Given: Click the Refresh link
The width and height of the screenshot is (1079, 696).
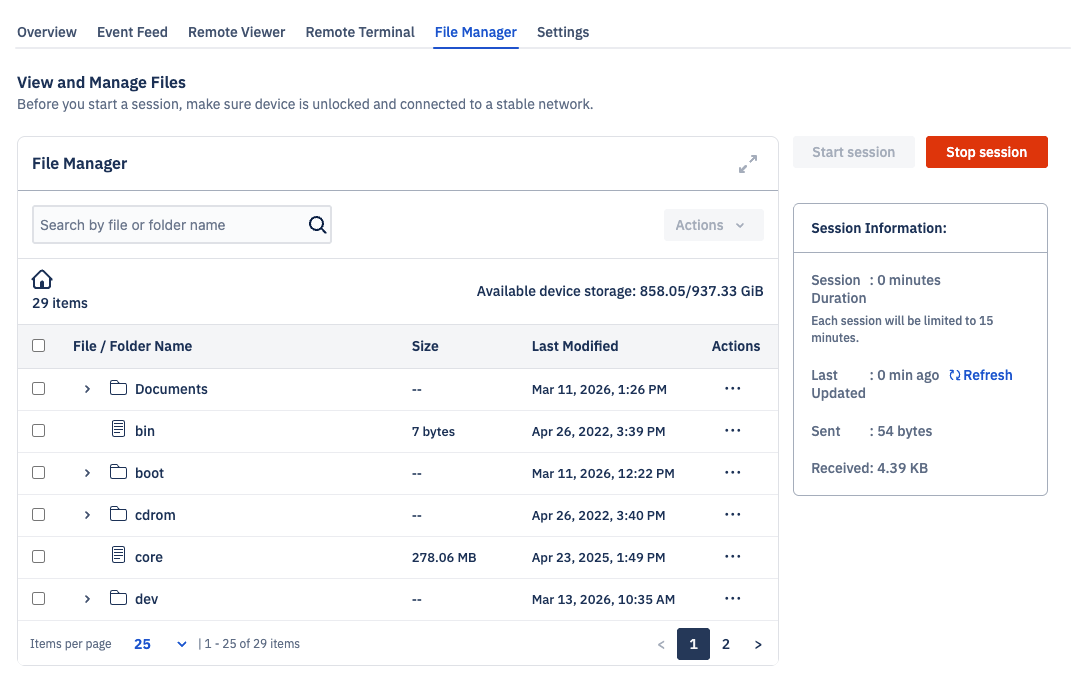Looking at the screenshot, I should click(x=981, y=375).
